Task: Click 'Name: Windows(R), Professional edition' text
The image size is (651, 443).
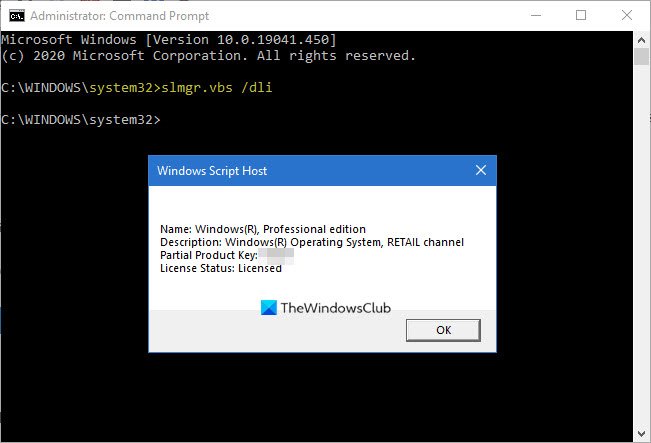Action: [x=263, y=229]
